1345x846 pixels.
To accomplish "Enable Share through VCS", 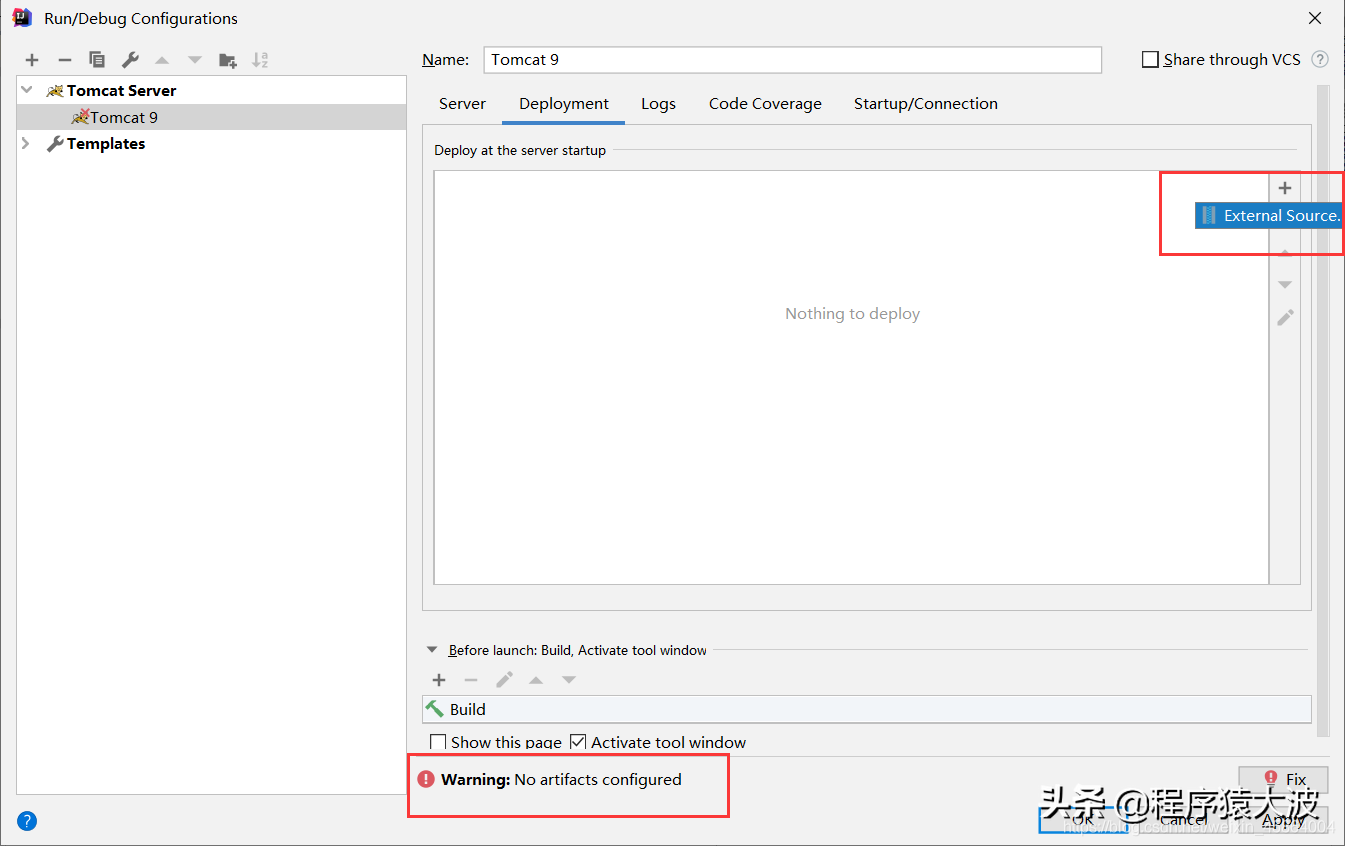I will coord(1150,60).
